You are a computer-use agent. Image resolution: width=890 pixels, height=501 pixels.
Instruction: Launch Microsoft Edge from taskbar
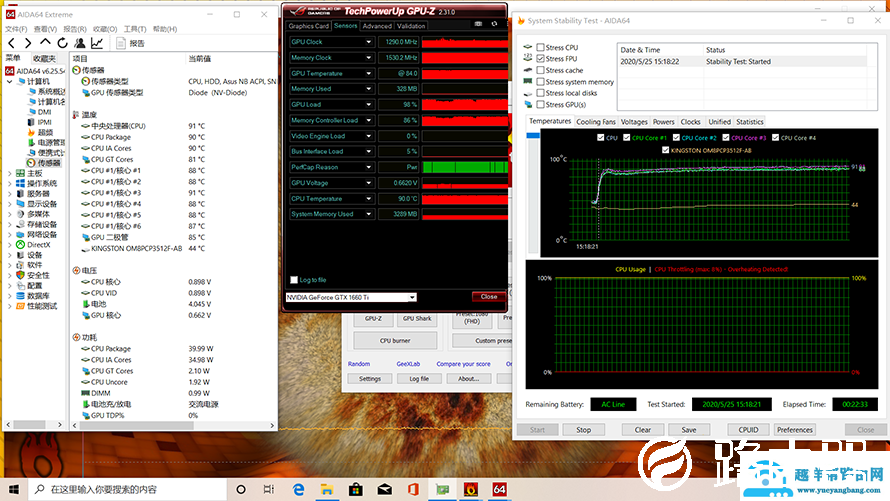(x=299, y=489)
